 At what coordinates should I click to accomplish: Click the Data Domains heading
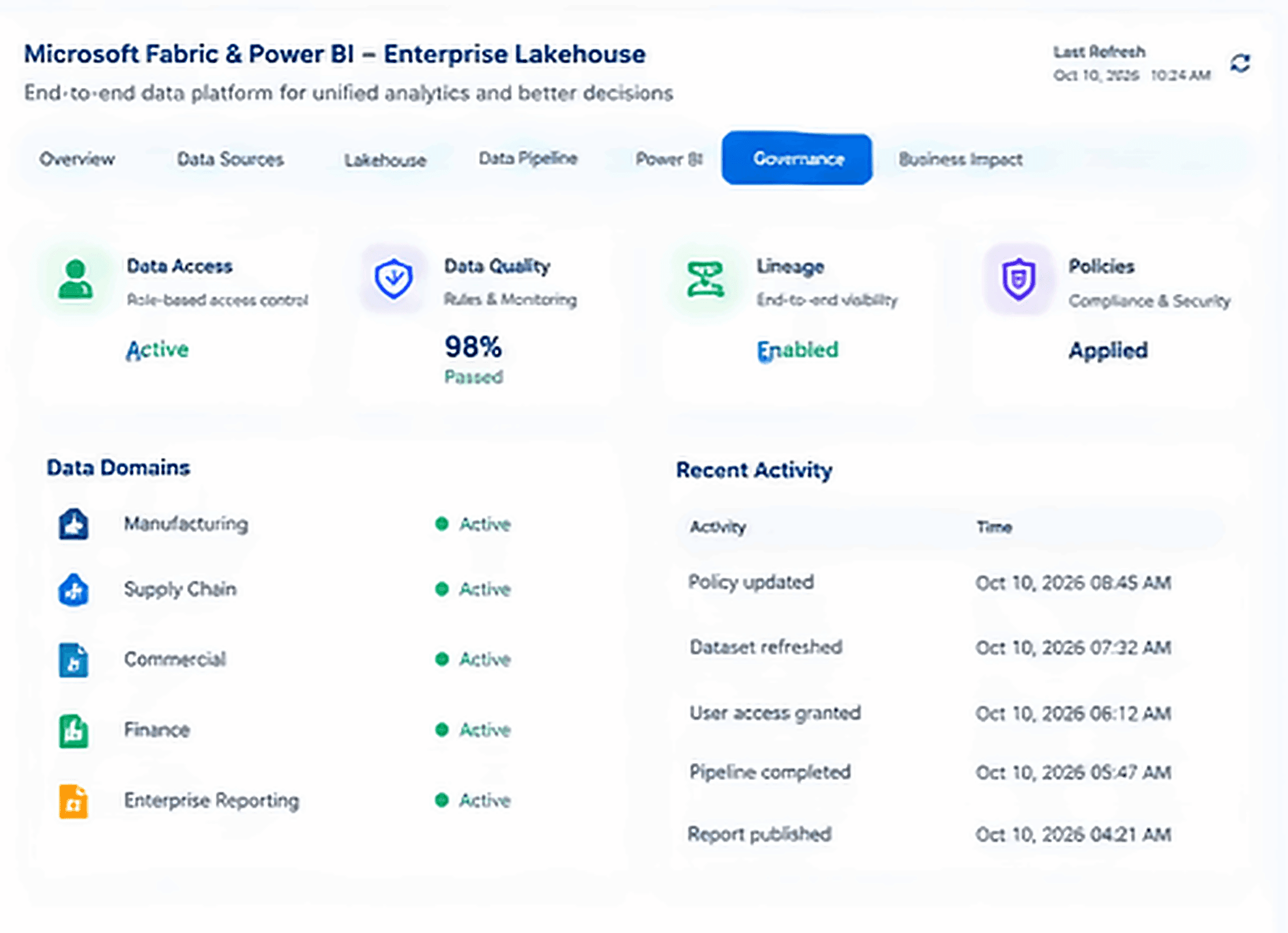(118, 468)
